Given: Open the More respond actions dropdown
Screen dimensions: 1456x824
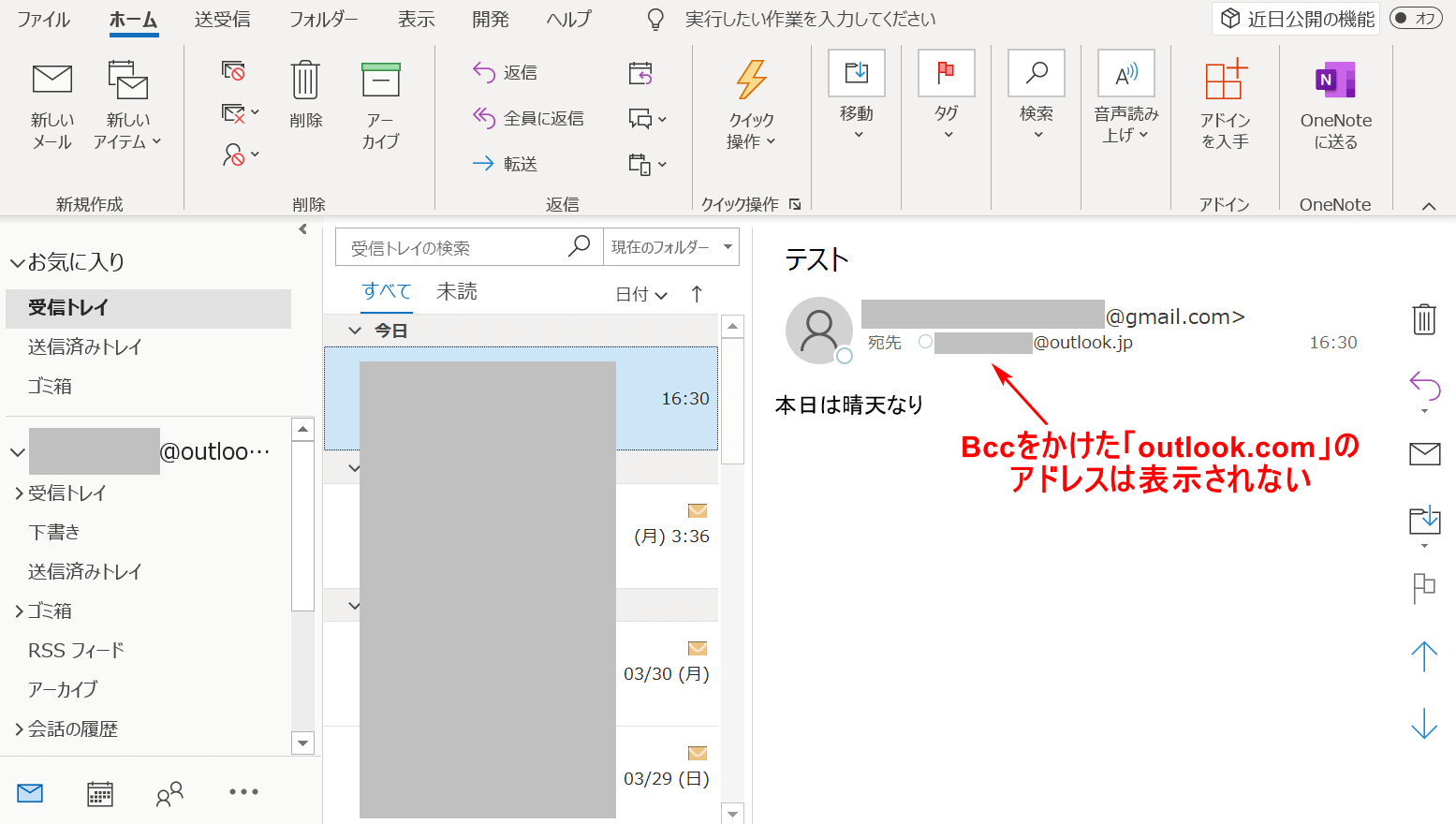Looking at the screenshot, I should (647, 165).
